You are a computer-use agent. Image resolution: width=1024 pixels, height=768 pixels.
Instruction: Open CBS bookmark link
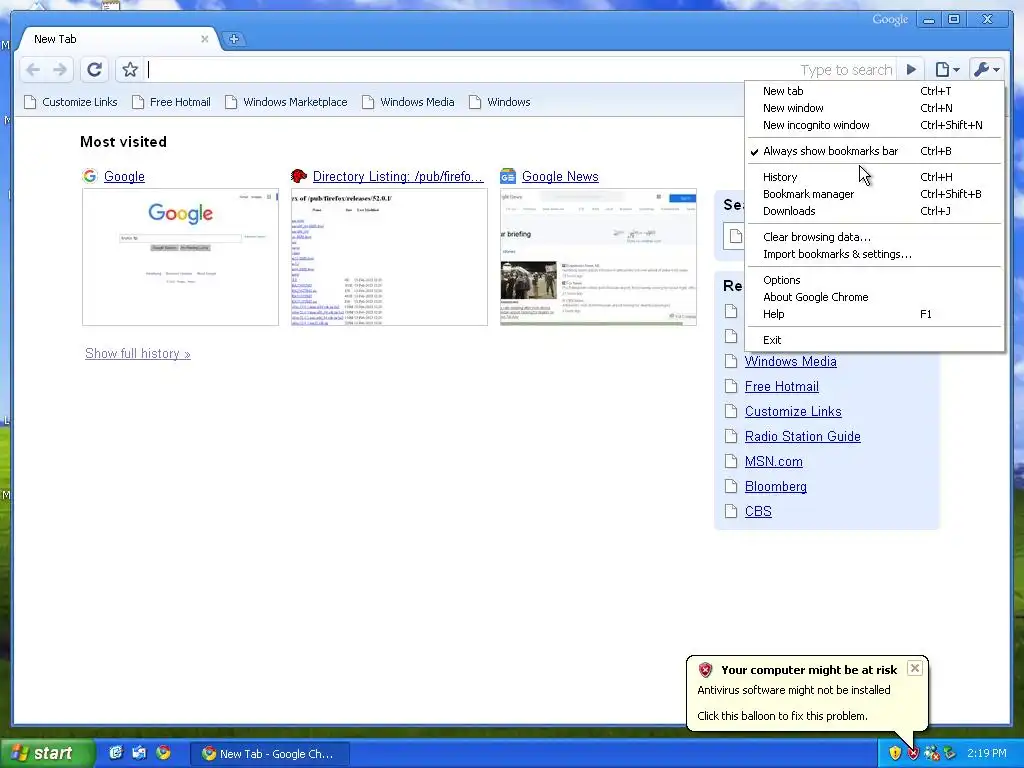pyautogui.click(x=758, y=511)
